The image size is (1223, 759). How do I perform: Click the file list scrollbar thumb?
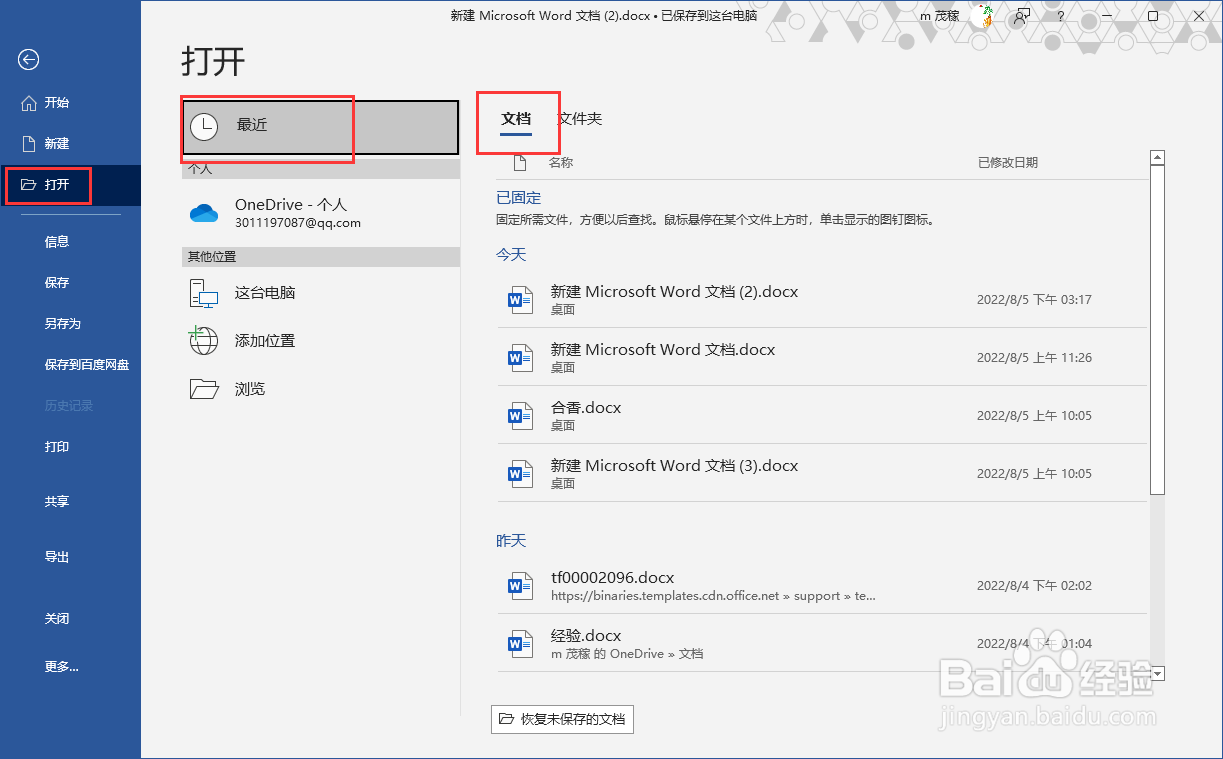click(1158, 330)
